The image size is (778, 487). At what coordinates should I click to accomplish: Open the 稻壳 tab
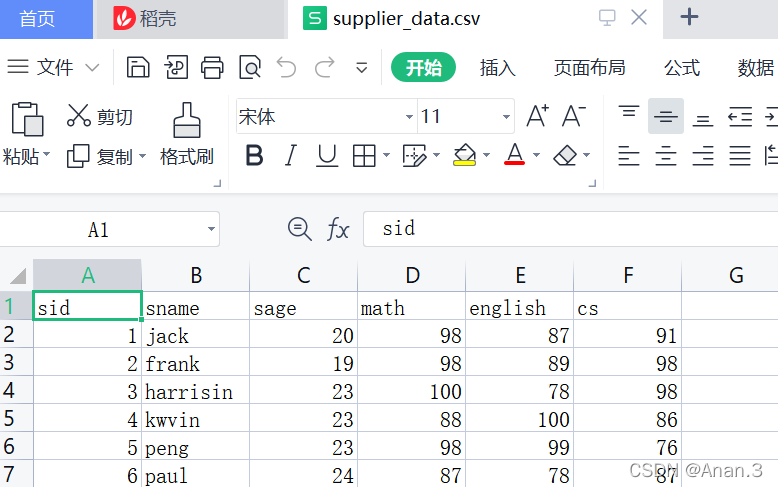point(191,19)
